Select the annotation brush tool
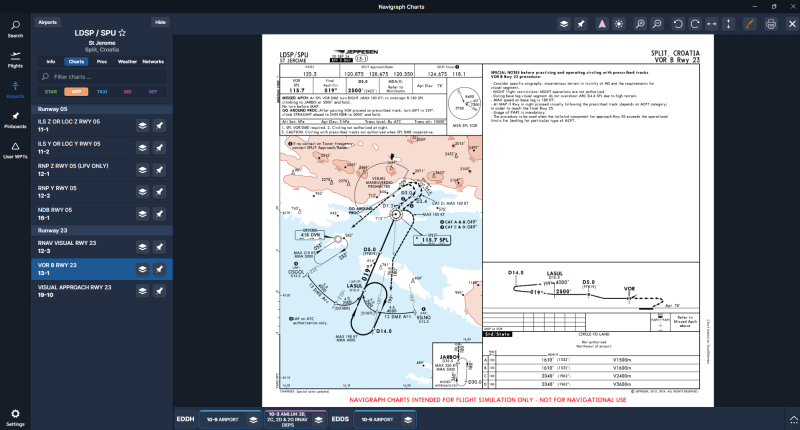The width and height of the screenshot is (800, 430). point(749,24)
